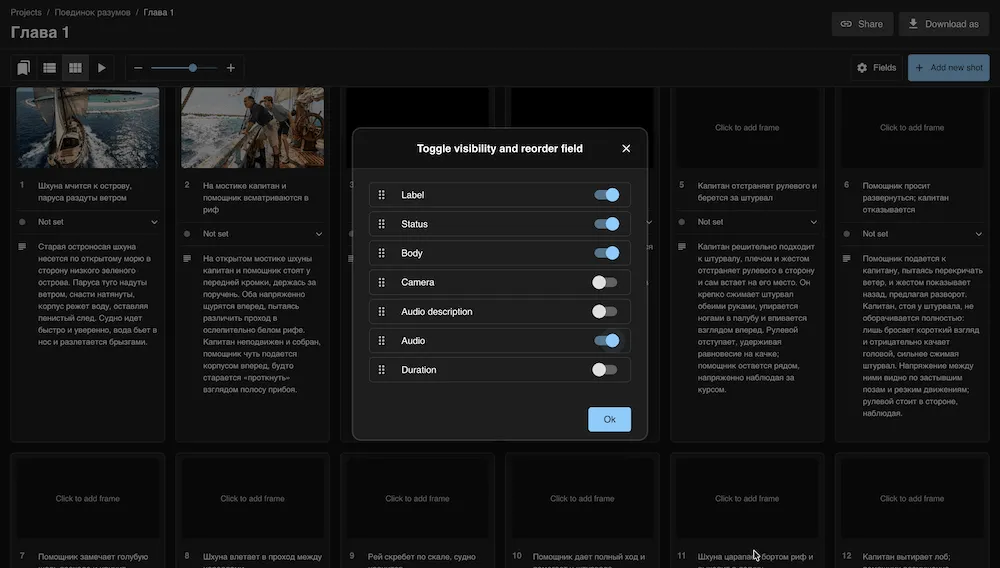This screenshot has height=568, width=1000.
Task: Click the zoom in plus icon
Action: (x=231, y=68)
